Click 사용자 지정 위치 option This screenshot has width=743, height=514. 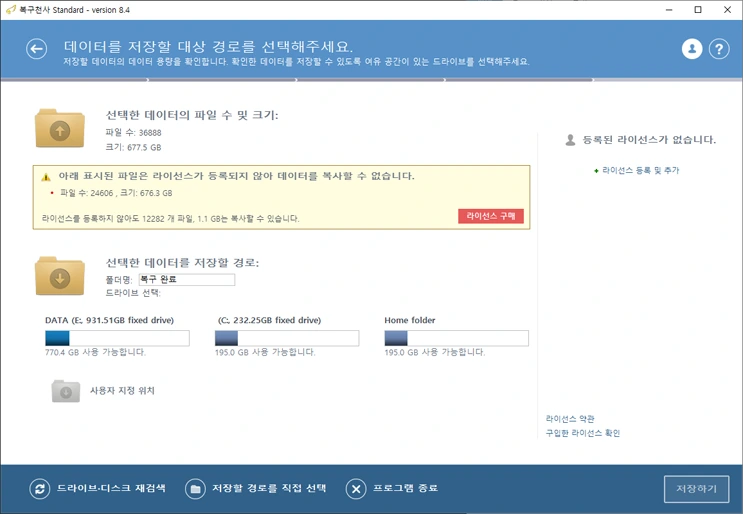(x=122, y=390)
